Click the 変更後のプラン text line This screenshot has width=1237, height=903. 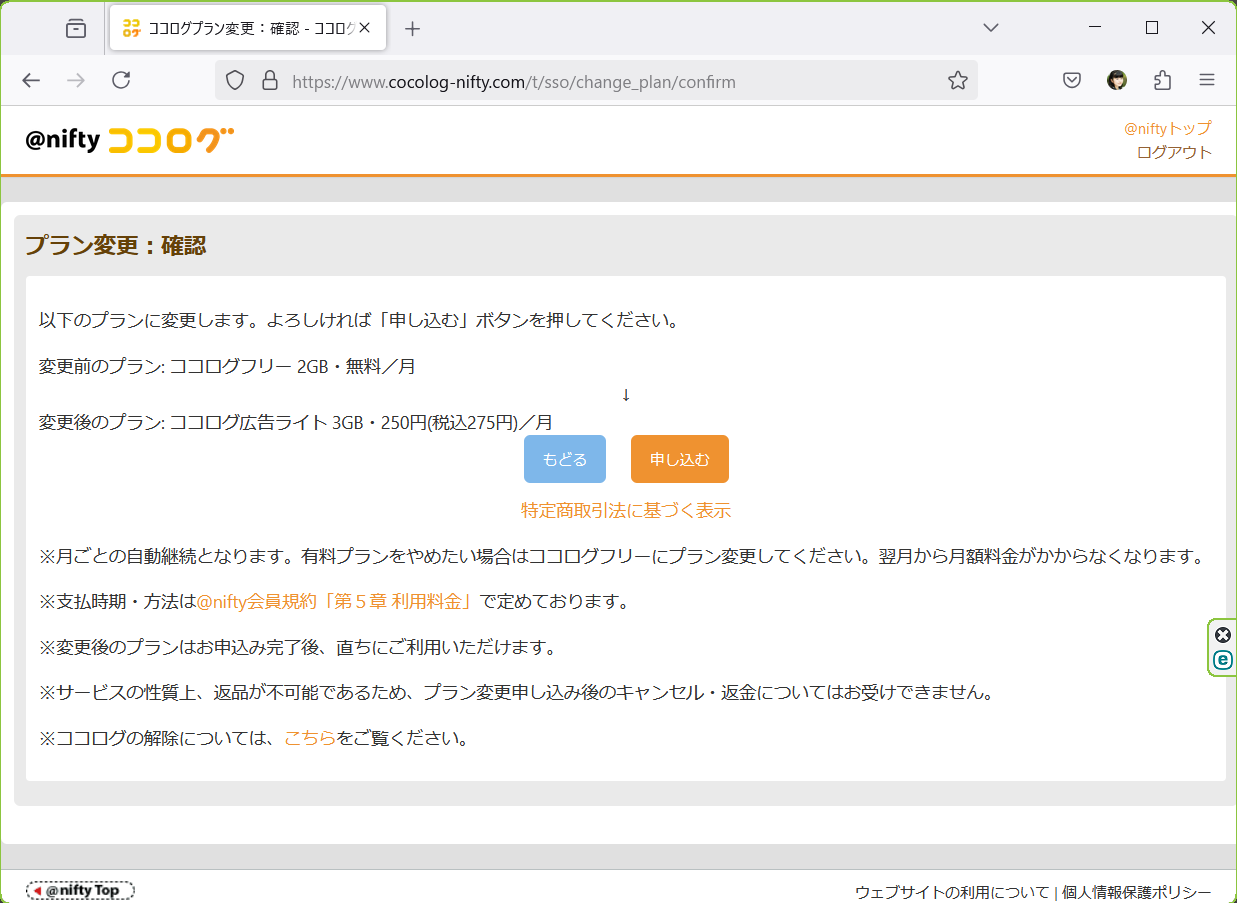(295, 422)
